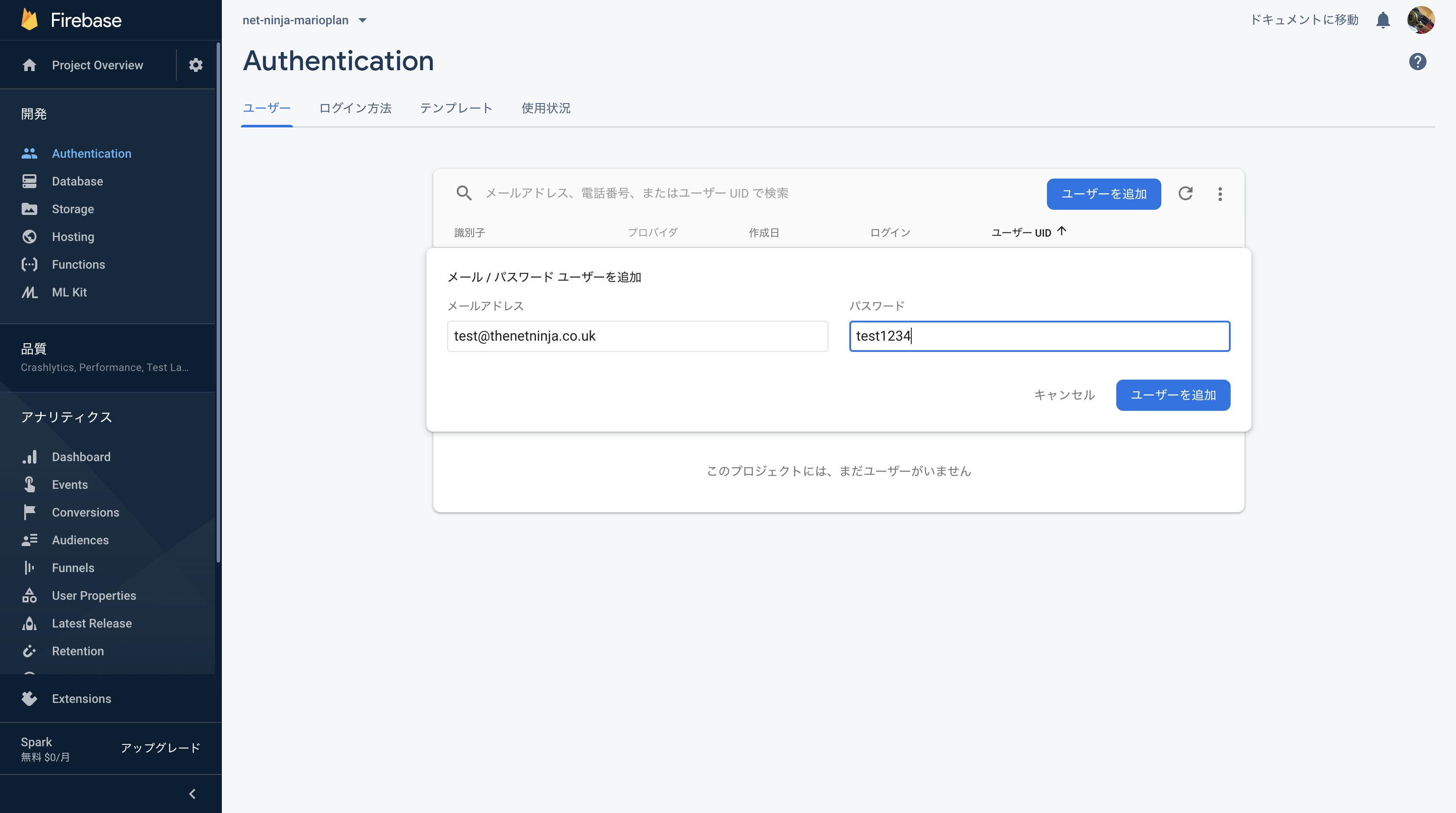Open the three-dot overflow menu
Screen dimensions: 1456x813
[1220, 194]
